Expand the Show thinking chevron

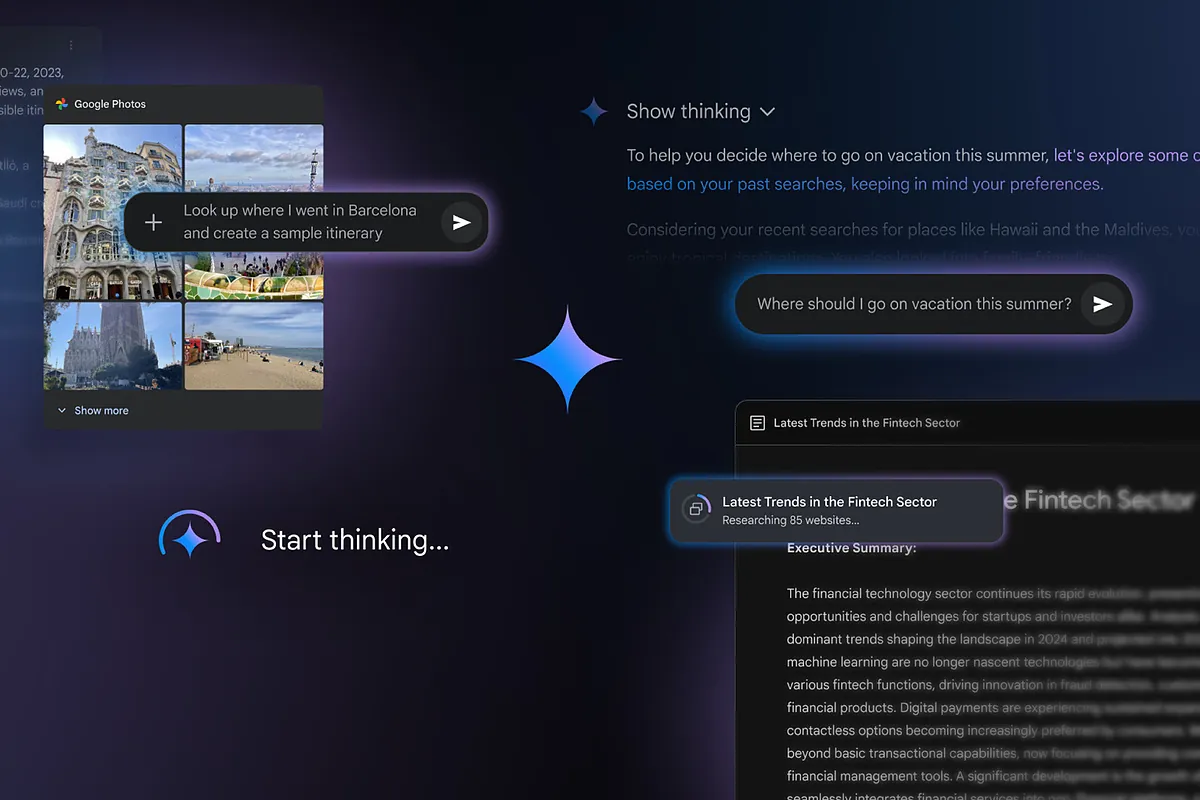[767, 112]
